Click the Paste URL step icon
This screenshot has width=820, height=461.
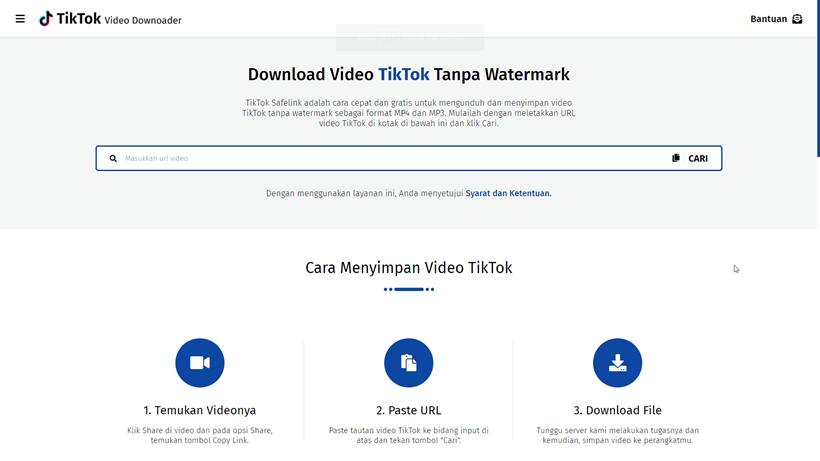click(x=408, y=363)
